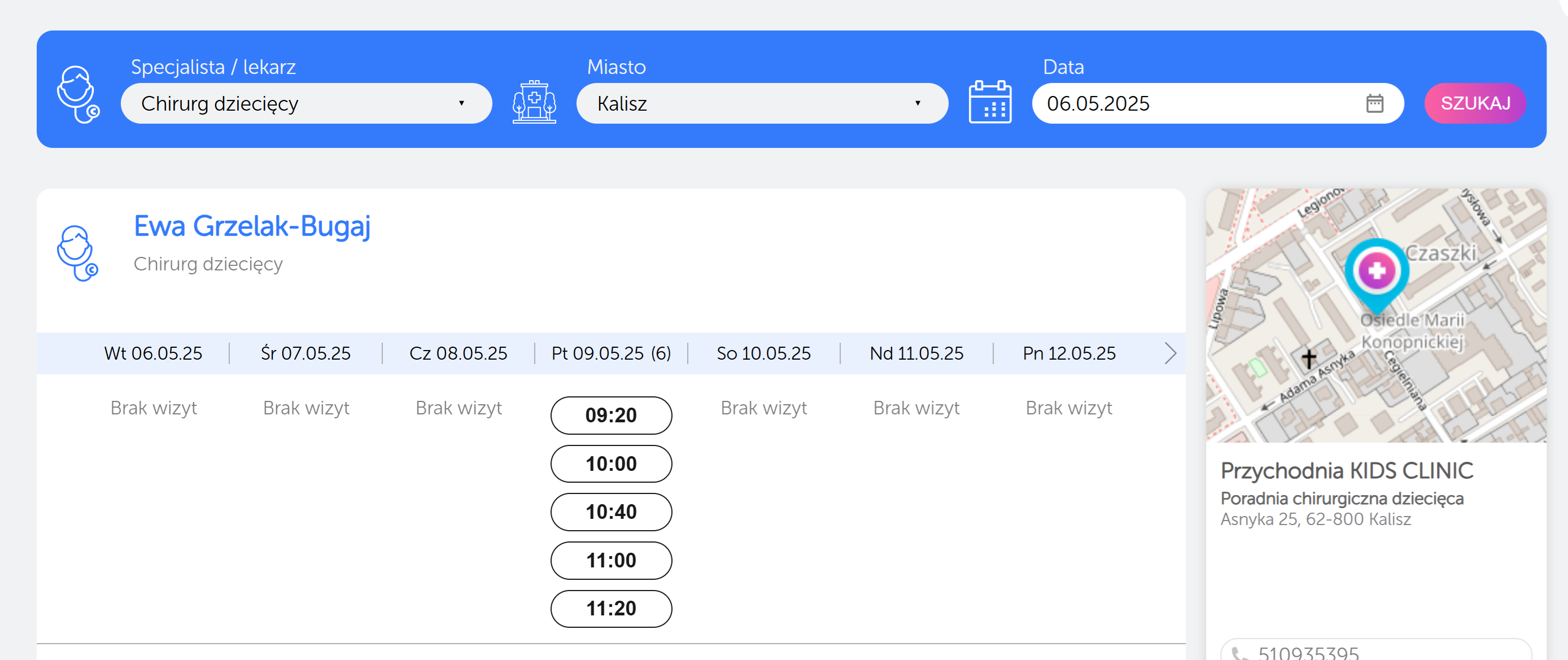
Task: Open the Chirurg dziecięcy specialist dropdown
Action: (305, 103)
